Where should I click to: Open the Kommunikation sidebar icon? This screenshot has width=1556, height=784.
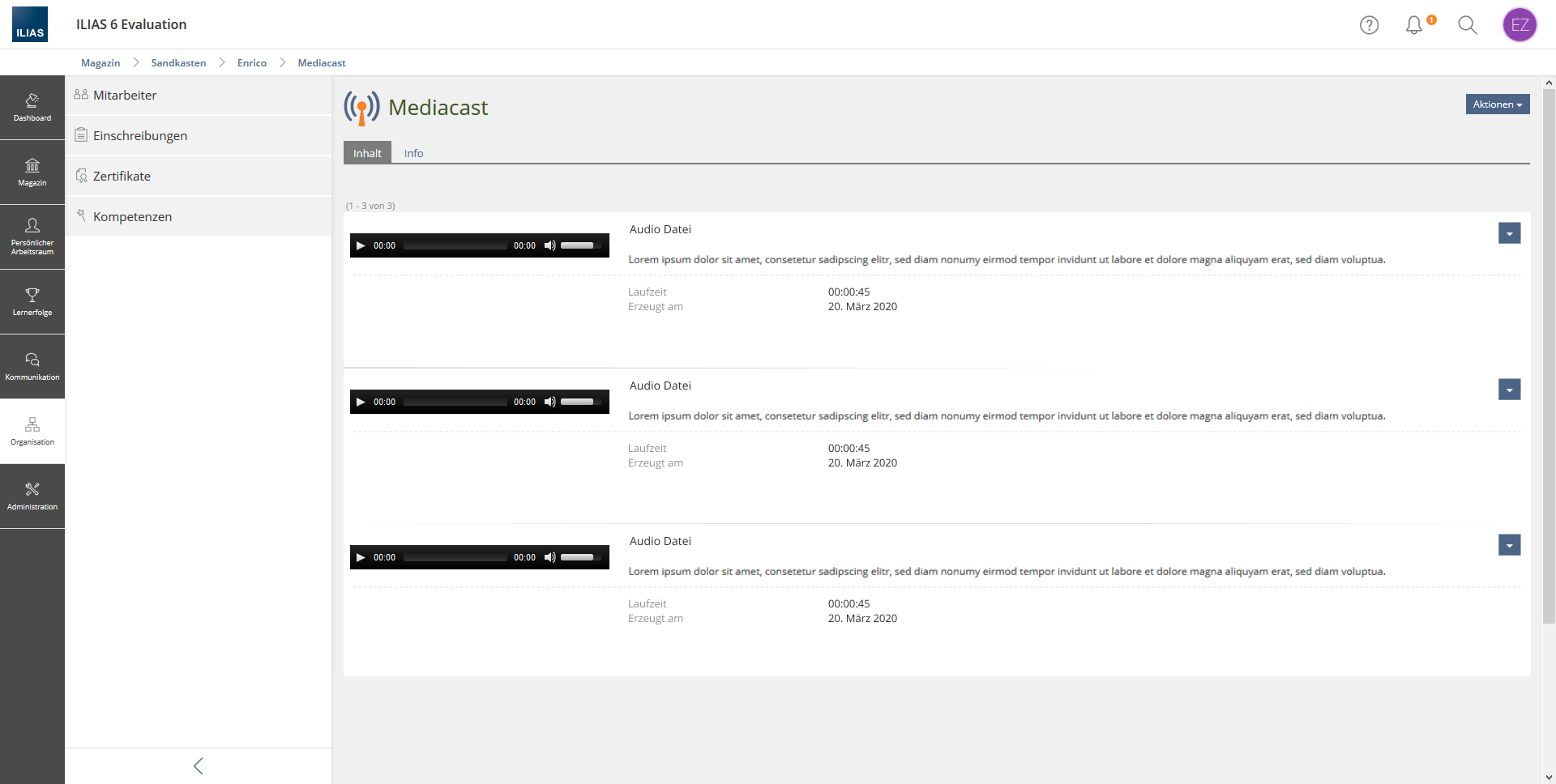pos(32,367)
